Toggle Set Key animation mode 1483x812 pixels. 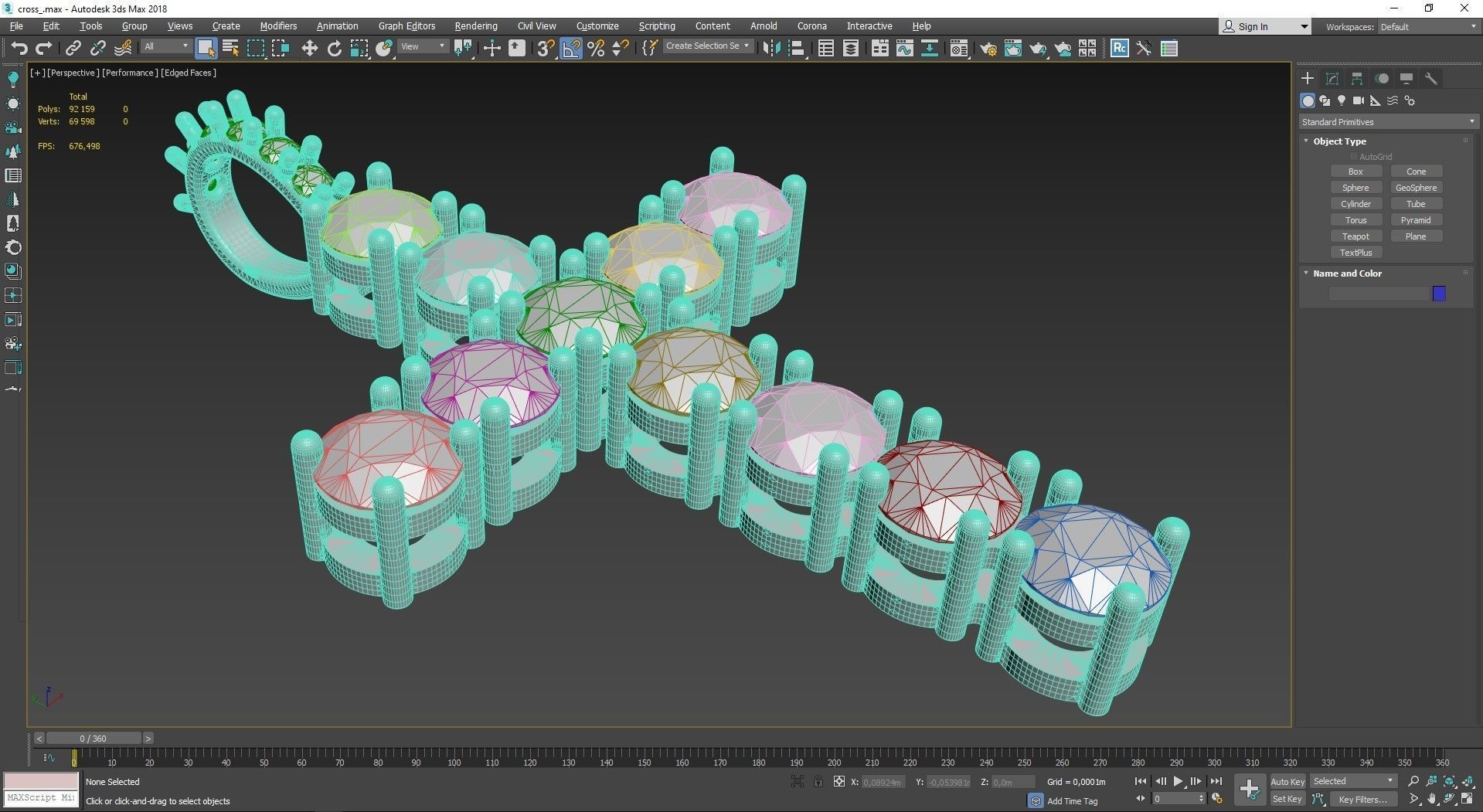click(1287, 800)
